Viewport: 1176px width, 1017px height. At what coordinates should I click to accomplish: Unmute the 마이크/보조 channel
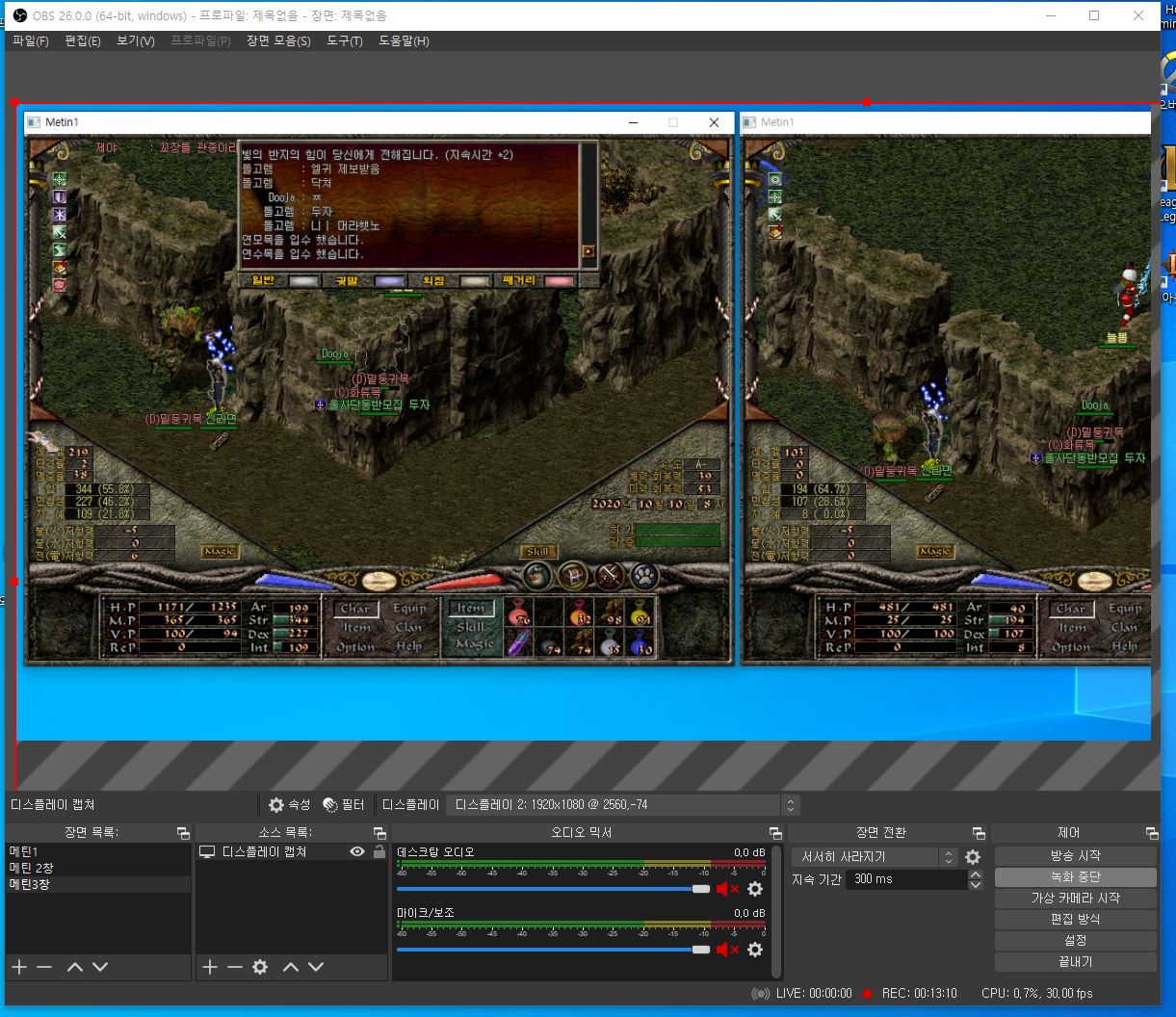(x=727, y=950)
